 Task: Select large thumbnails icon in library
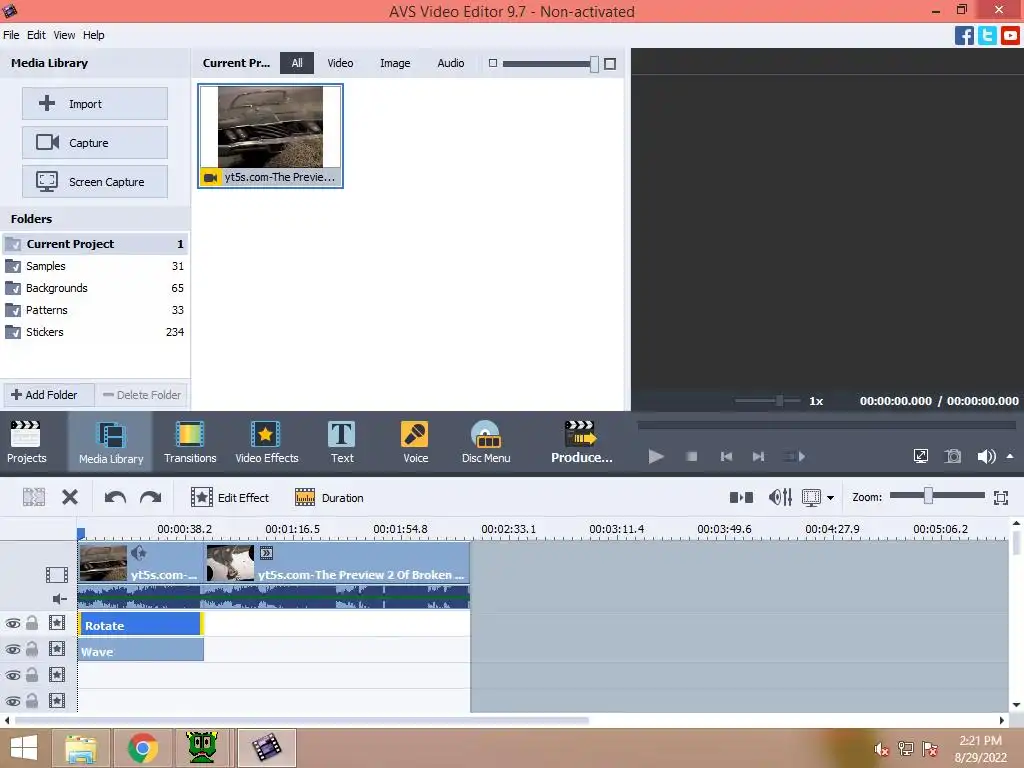[x=610, y=63]
